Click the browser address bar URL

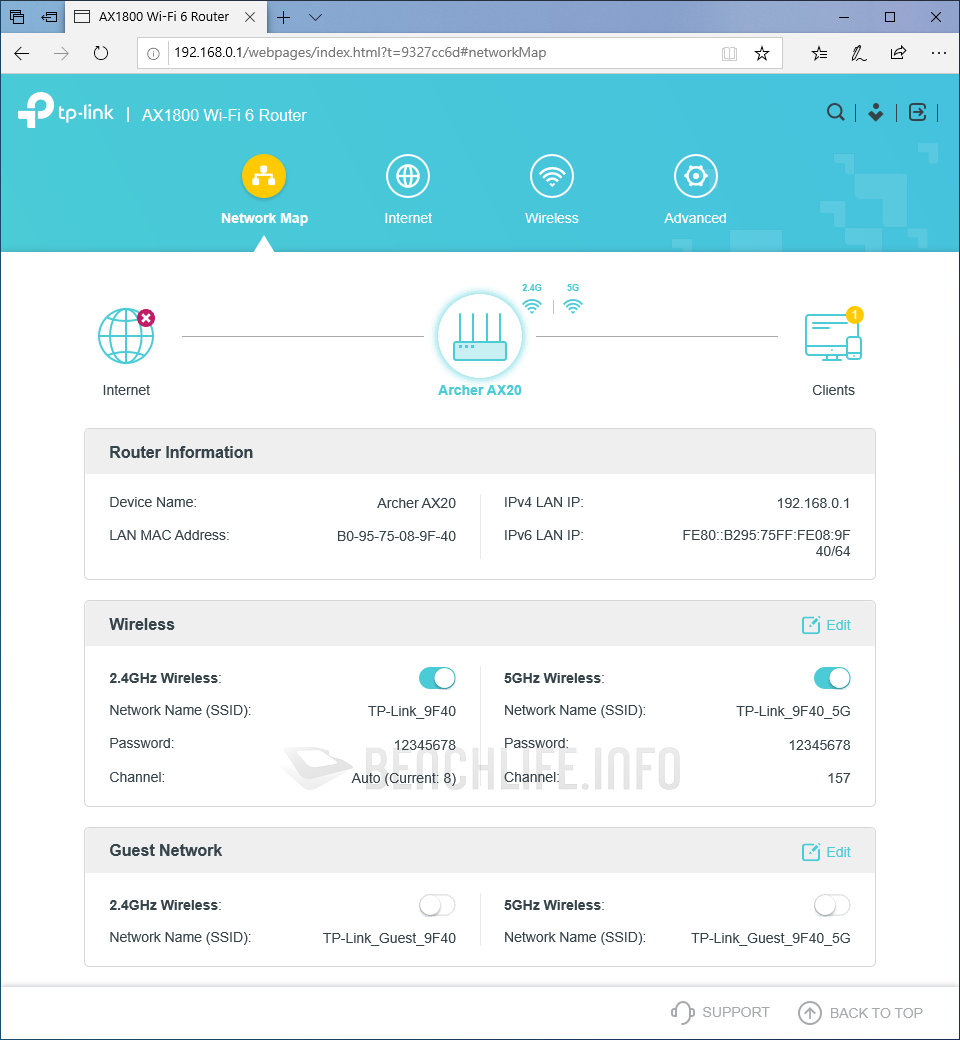coord(360,53)
